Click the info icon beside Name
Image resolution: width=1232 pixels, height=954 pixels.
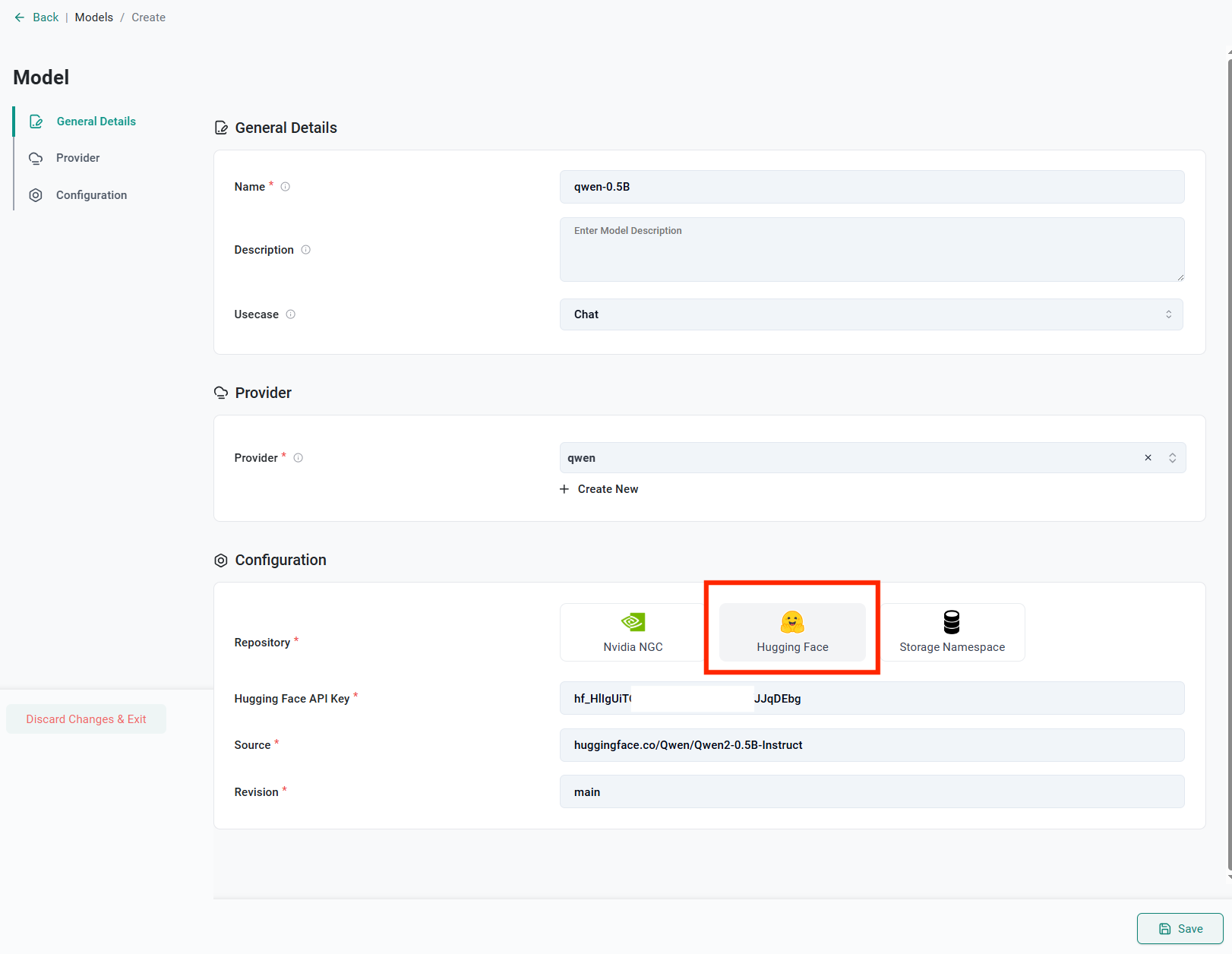[x=286, y=187]
